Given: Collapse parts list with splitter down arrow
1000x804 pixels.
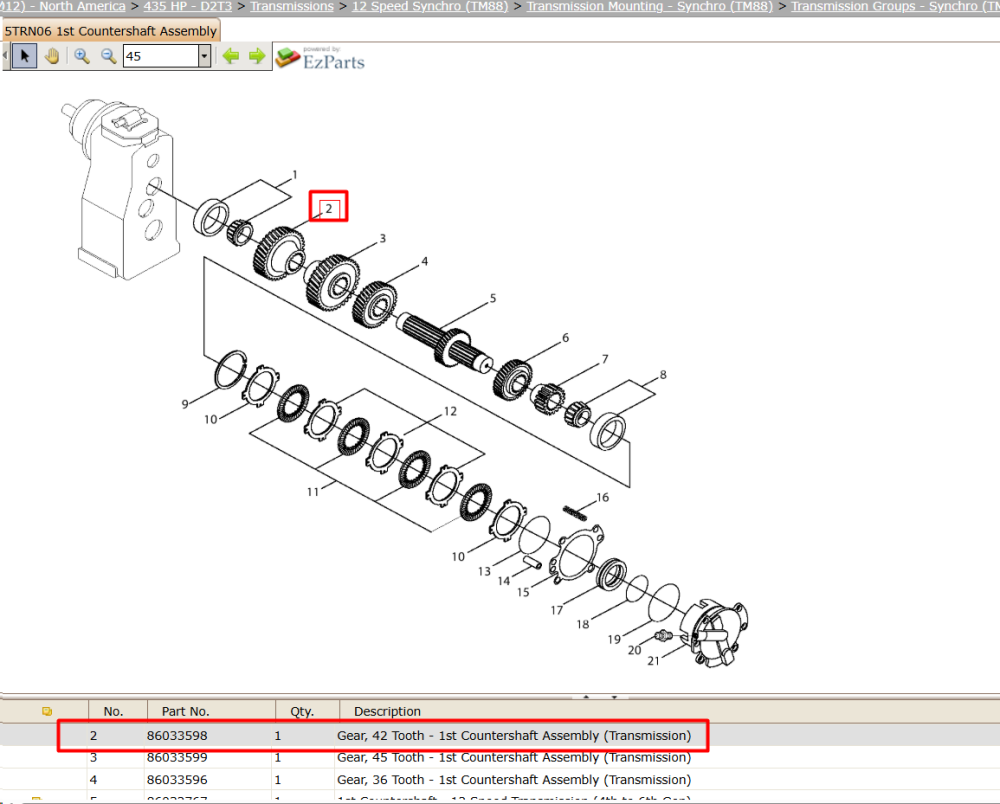Looking at the screenshot, I should (x=614, y=697).
